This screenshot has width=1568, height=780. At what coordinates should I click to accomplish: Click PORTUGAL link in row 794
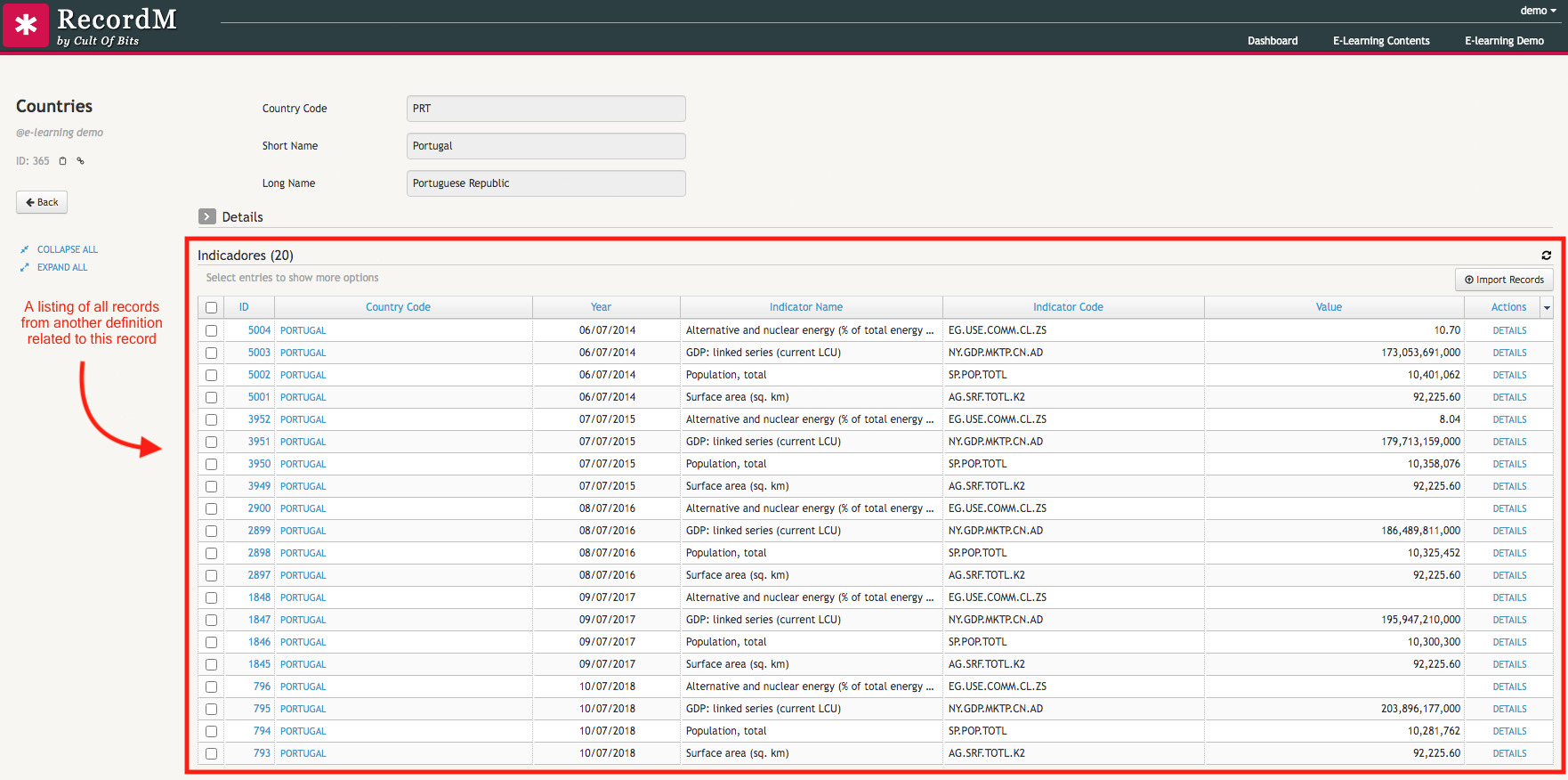pyautogui.click(x=303, y=731)
